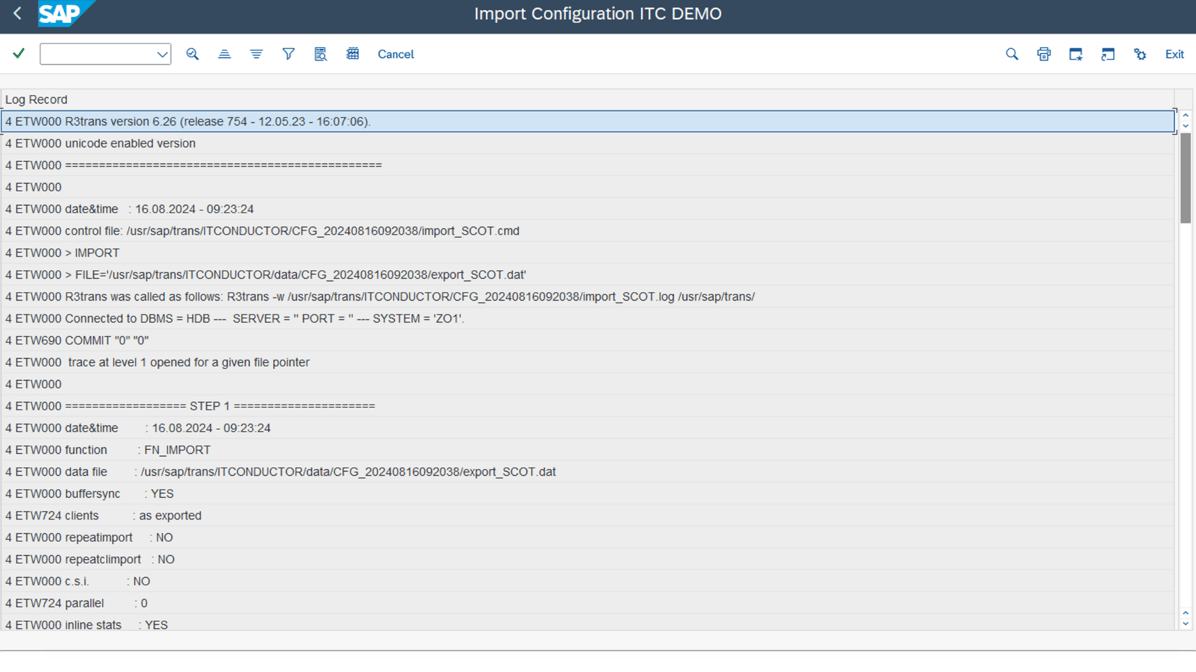Search the log with right-hand magnifier
Screen dimensions: 1196x672
(1011, 54)
